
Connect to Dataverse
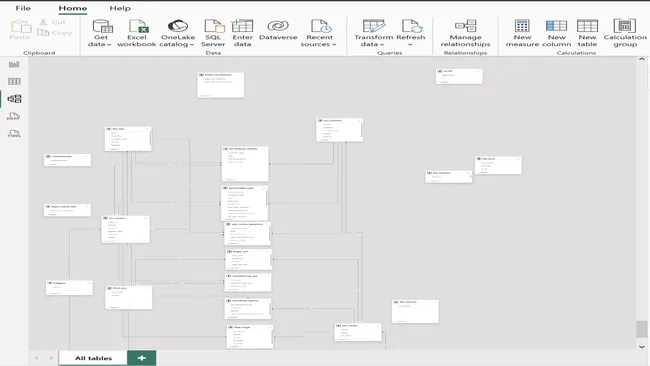click(x=278, y=30)
